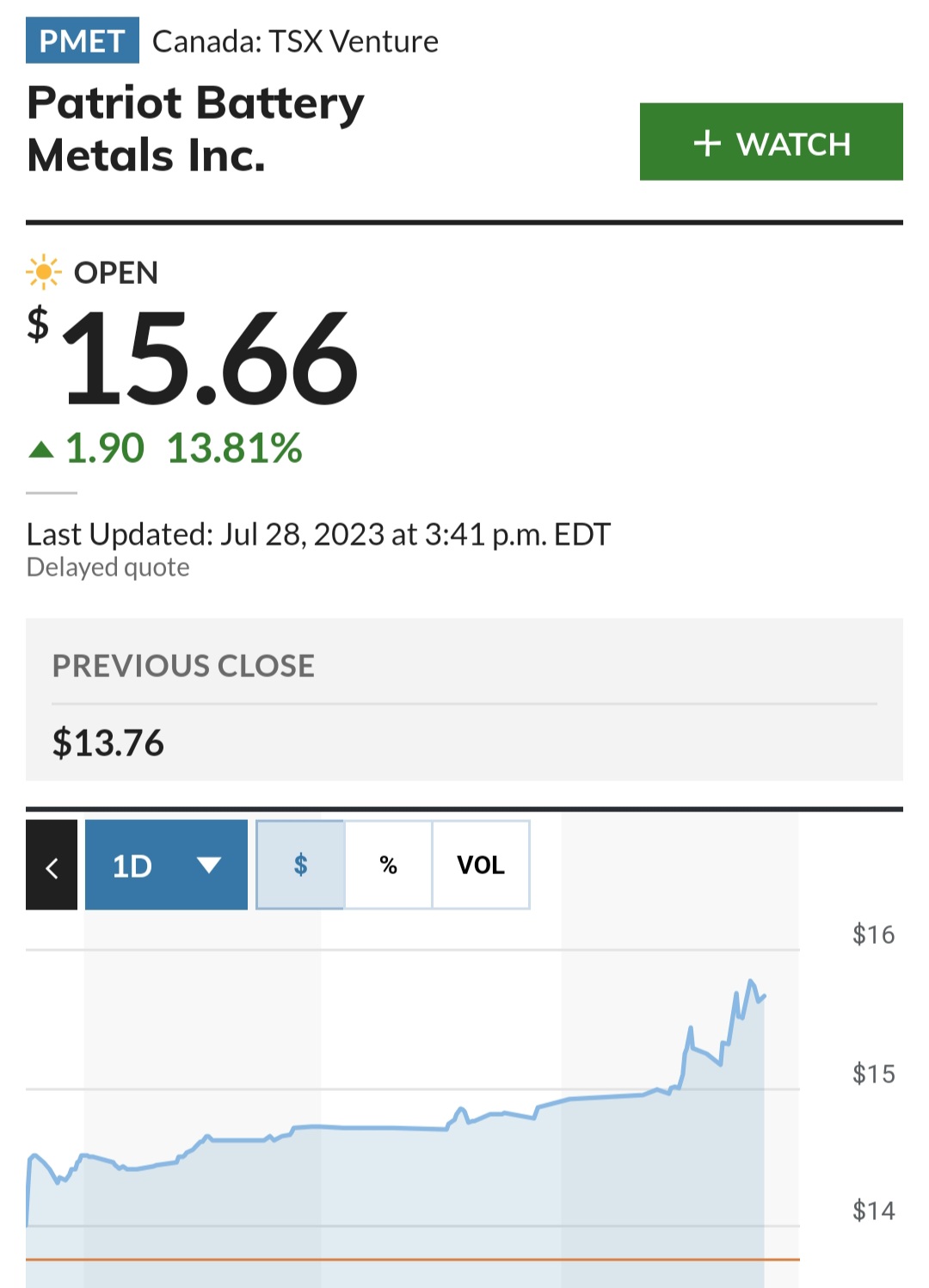Click the sun icon next to OPEN

tap(43, 272)
